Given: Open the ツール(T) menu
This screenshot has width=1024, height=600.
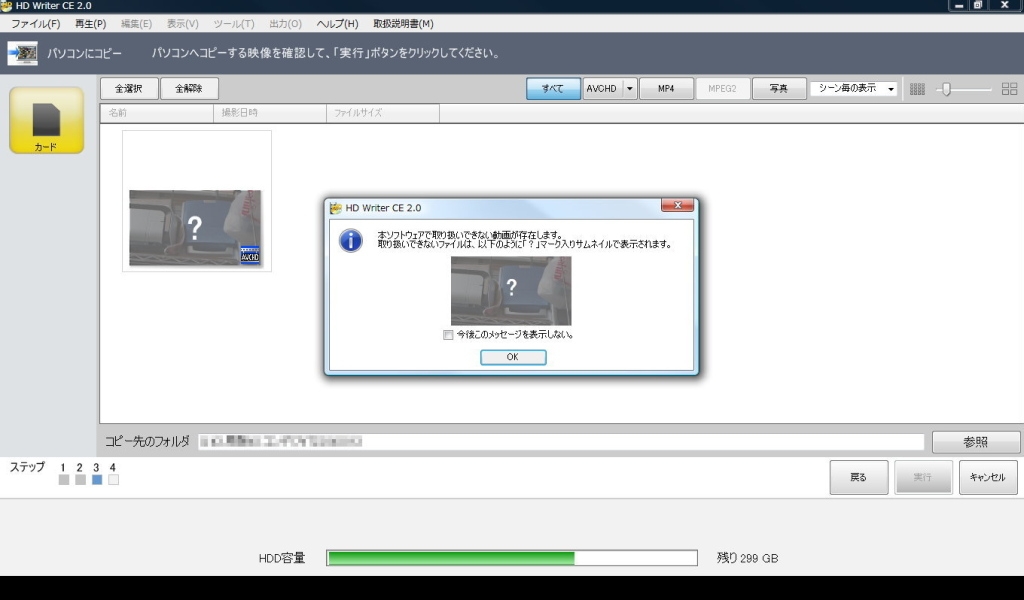Looking at the screenshot, I should 233,24.
